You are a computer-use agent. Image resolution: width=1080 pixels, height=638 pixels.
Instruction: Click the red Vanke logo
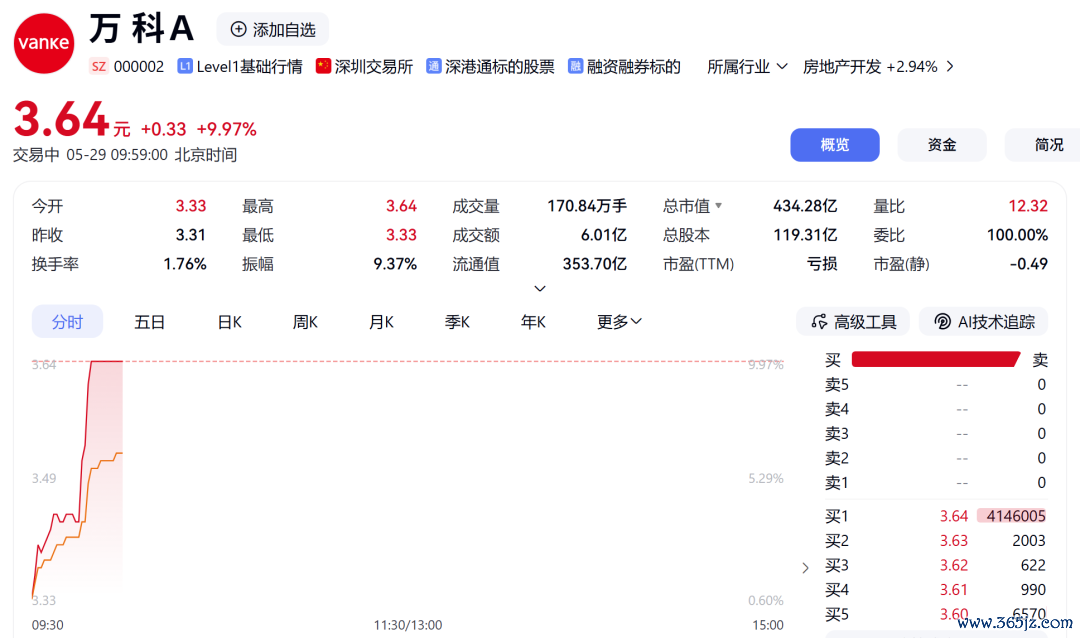coord(43,43)
